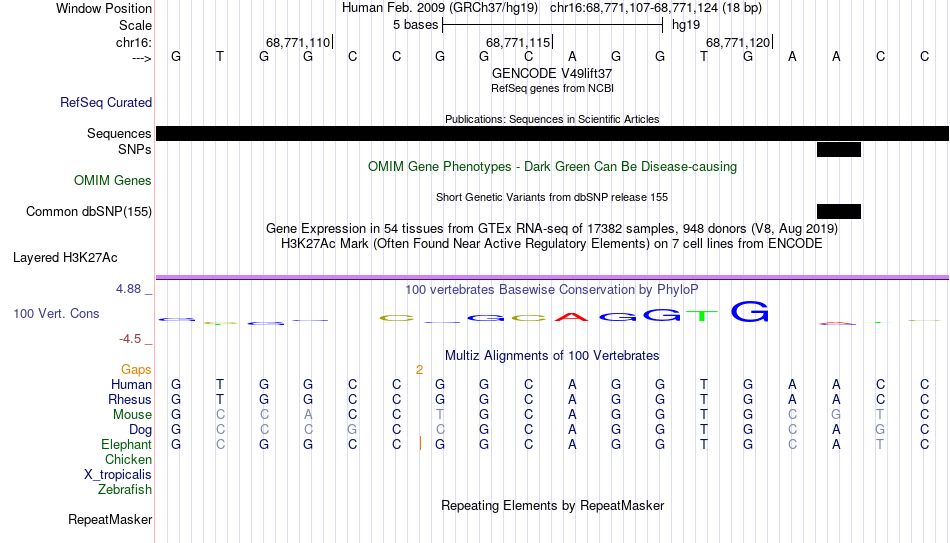Select the long black Sequences bar
The image size is (950, 543).
point(553,133)
